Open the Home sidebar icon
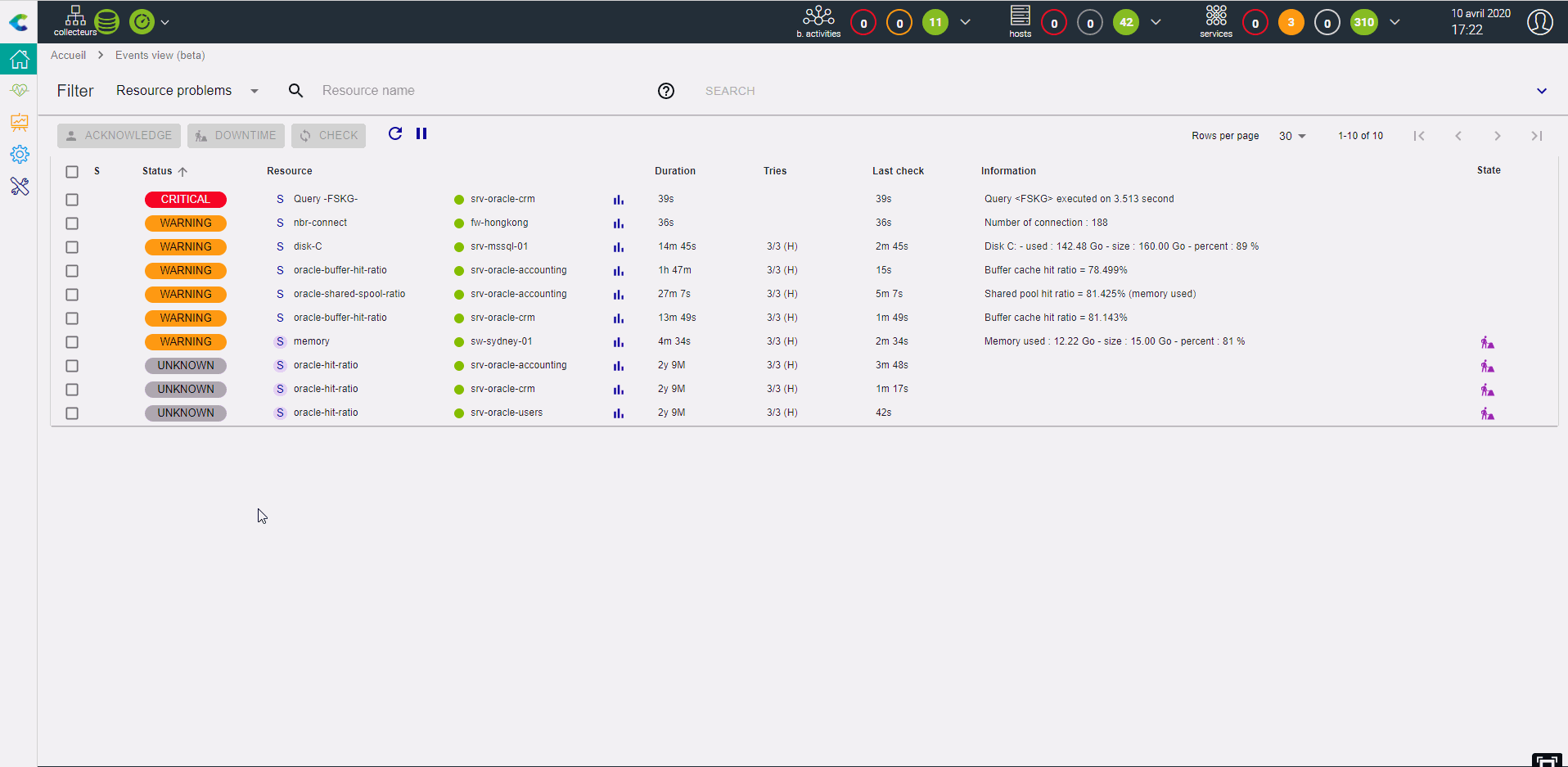This screenshot has height=767, width=1568. [x=19, y=59]
